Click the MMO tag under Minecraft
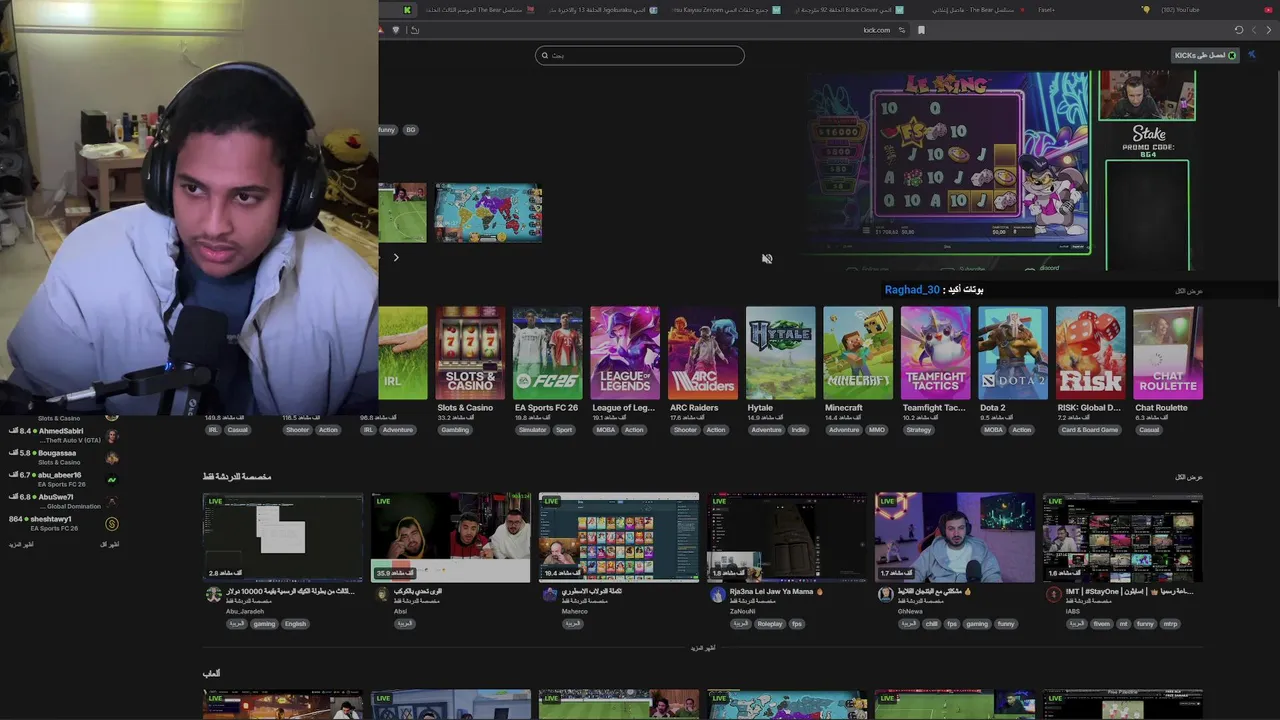Image resolution: width=1280 pixels, height=720 pixels. (x=877, y=430)
